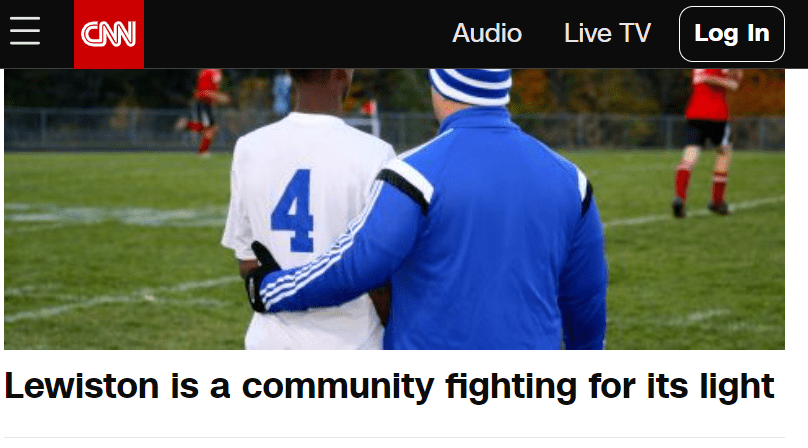Click the word "community" in the headline
Image resolution: width=808 pixels, height=448 pixels.
[x=338, y=388]
